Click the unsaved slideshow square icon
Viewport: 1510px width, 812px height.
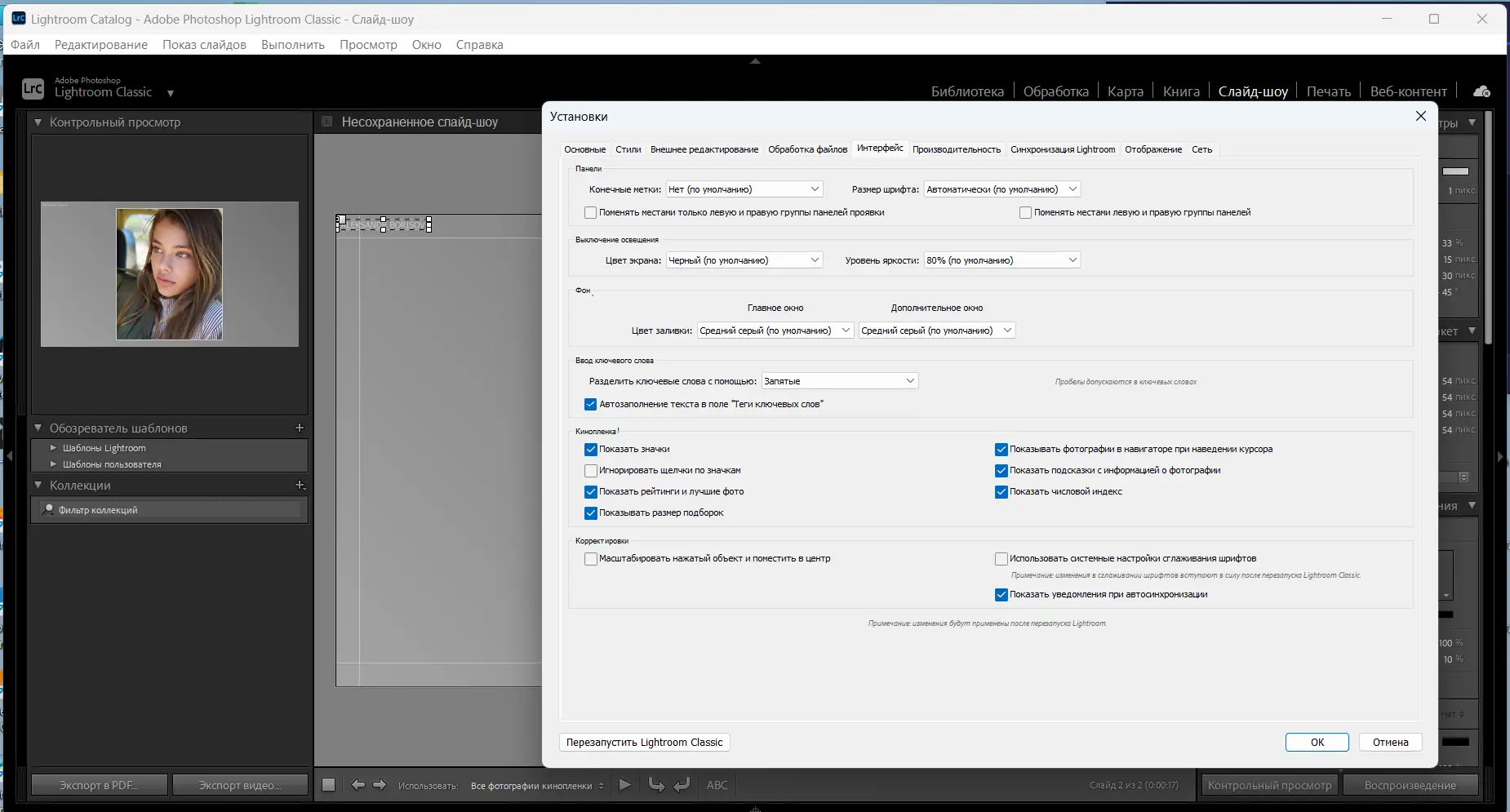327,122
